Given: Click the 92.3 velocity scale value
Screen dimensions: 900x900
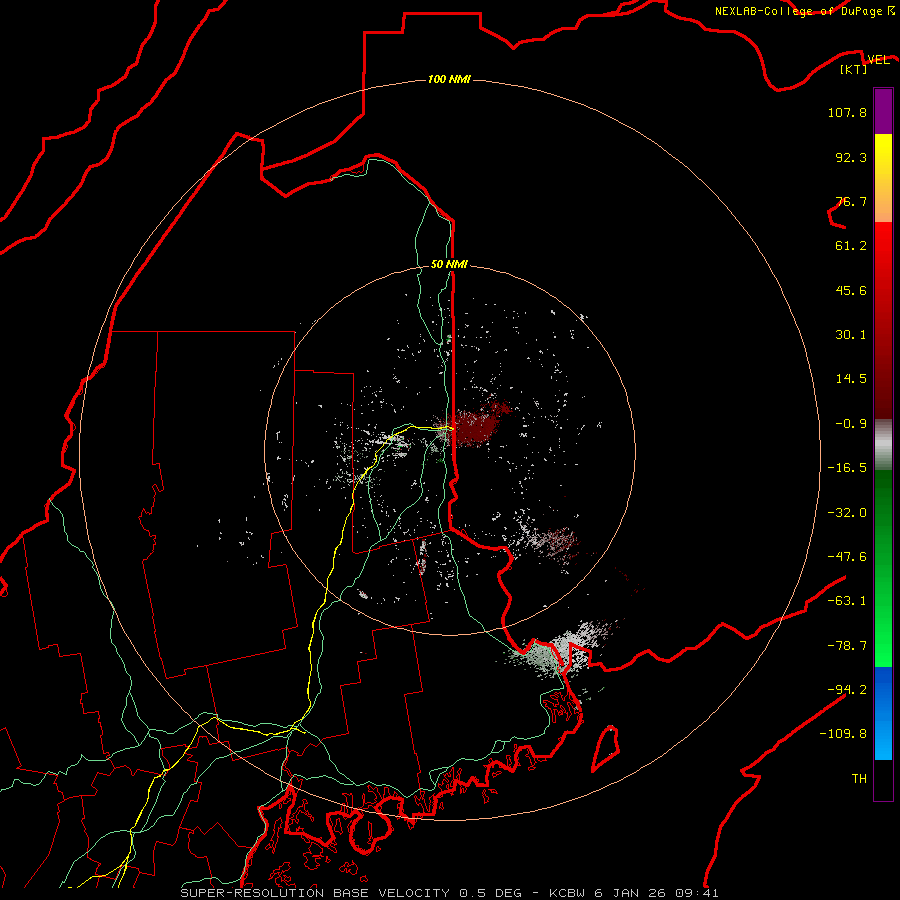Looking at the screenshot, I should click(x=851, y=157).
